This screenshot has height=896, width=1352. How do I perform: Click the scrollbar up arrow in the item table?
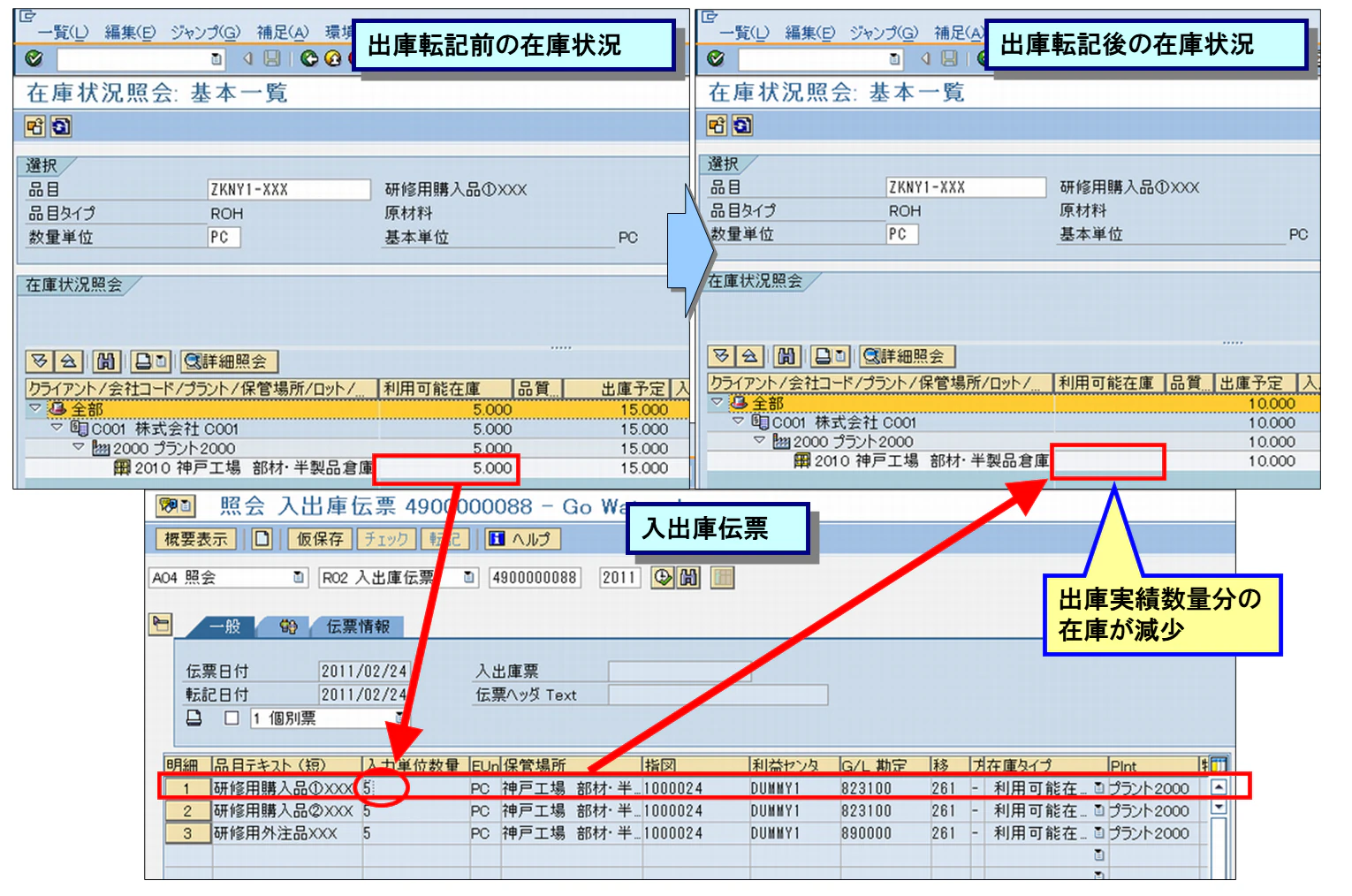click(x=1220, y=786)
